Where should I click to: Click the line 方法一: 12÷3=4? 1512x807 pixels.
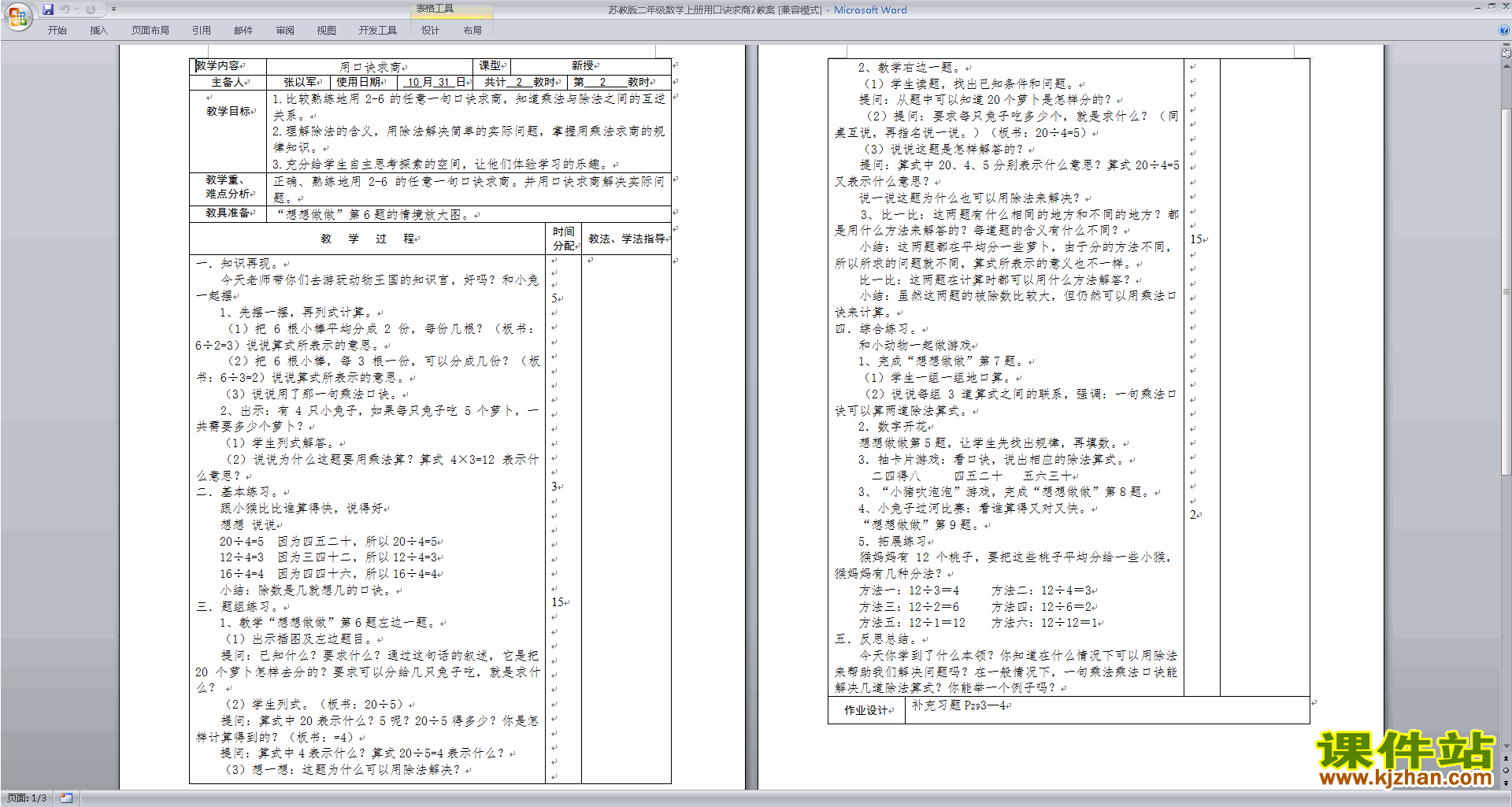[910, 590]
